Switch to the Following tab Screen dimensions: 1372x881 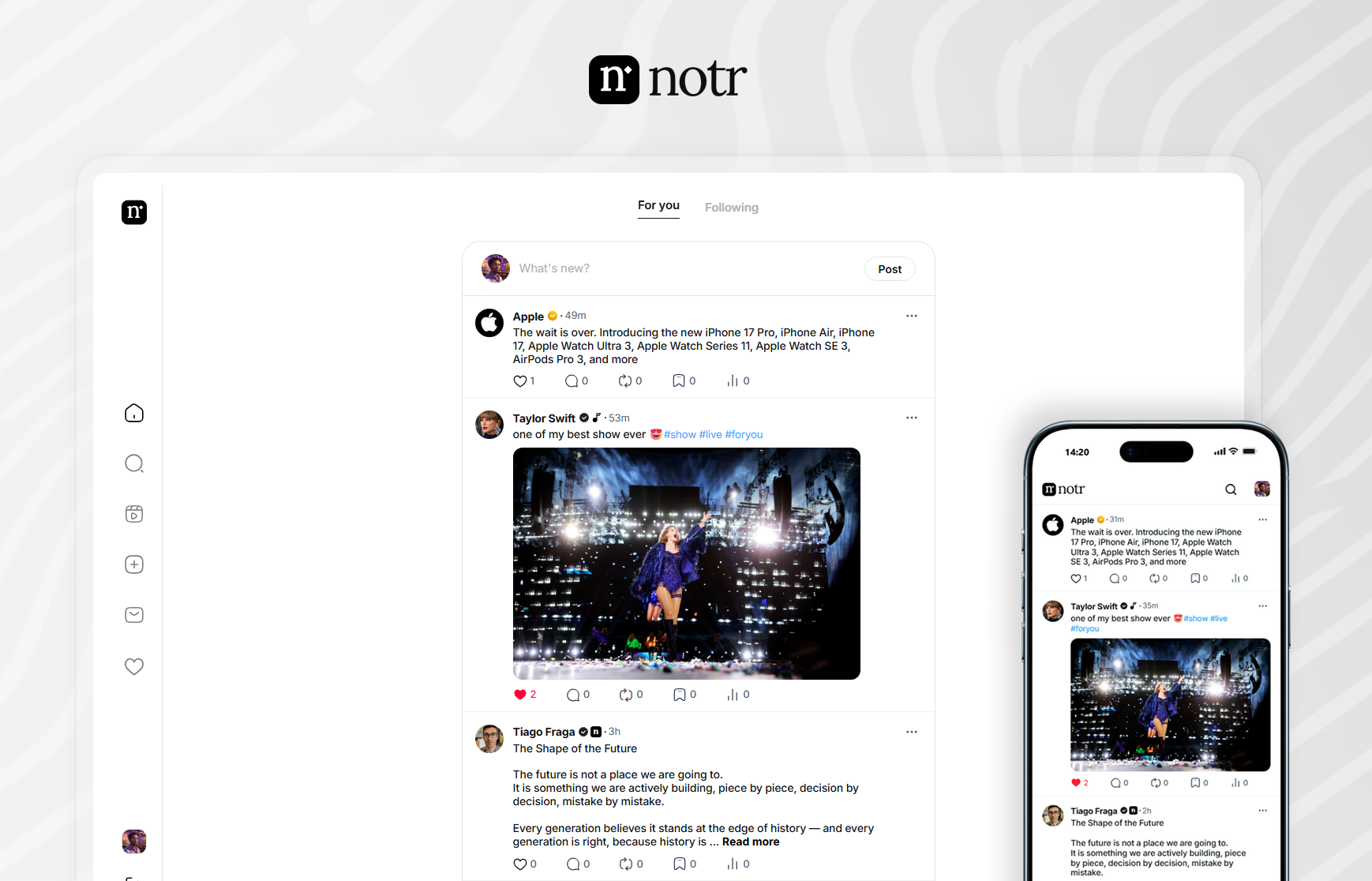tap(731, 208)
